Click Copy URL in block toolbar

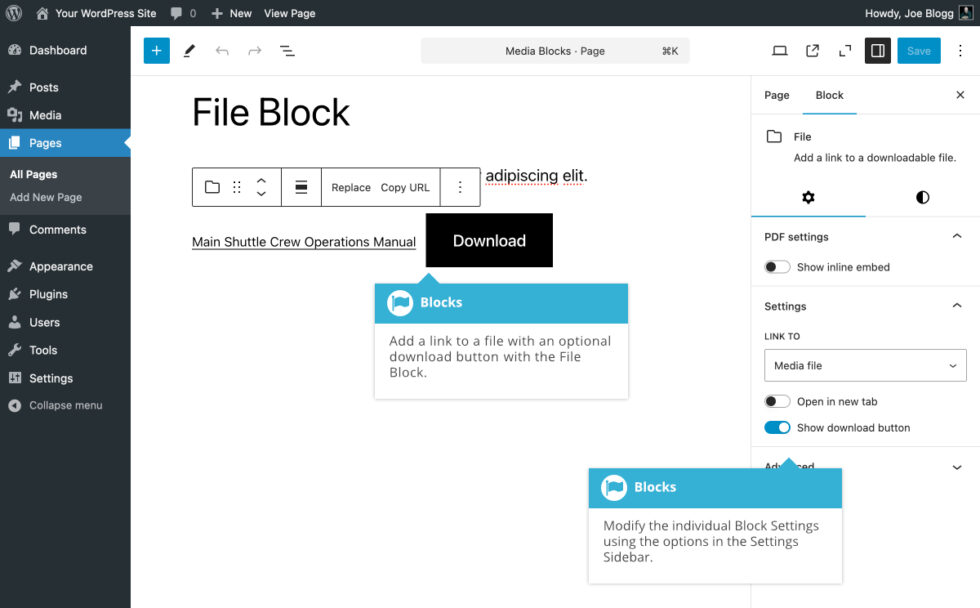click(x=405, y=187)
